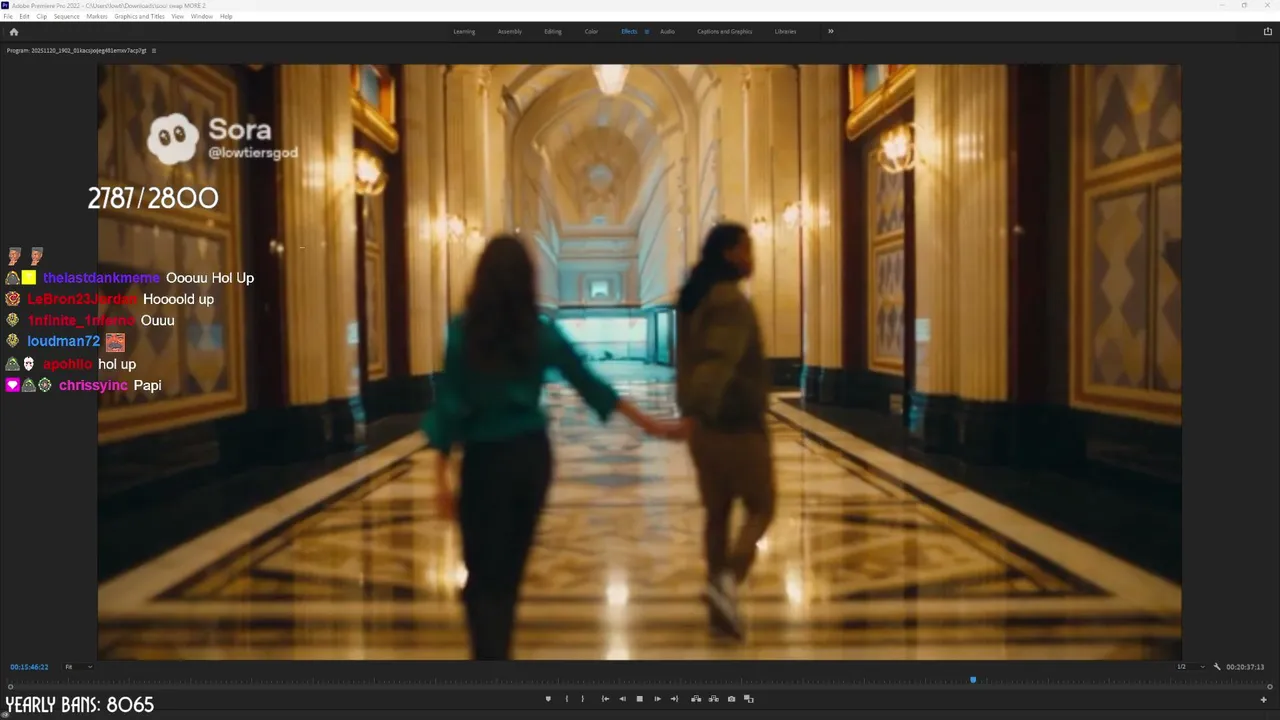The width and height of the screenshot is (1280, 720).
Task: Open the Button Editor plus icon
Action: pos(1263,700)
